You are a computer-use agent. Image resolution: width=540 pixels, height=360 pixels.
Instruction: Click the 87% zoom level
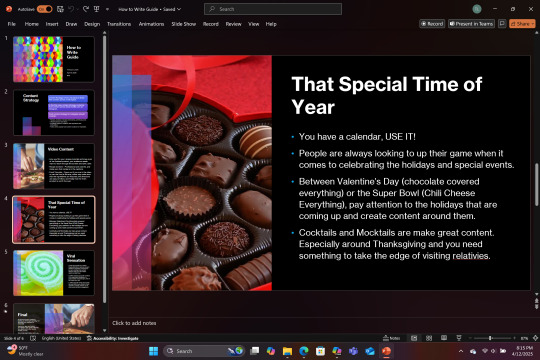tap(525, 338)
